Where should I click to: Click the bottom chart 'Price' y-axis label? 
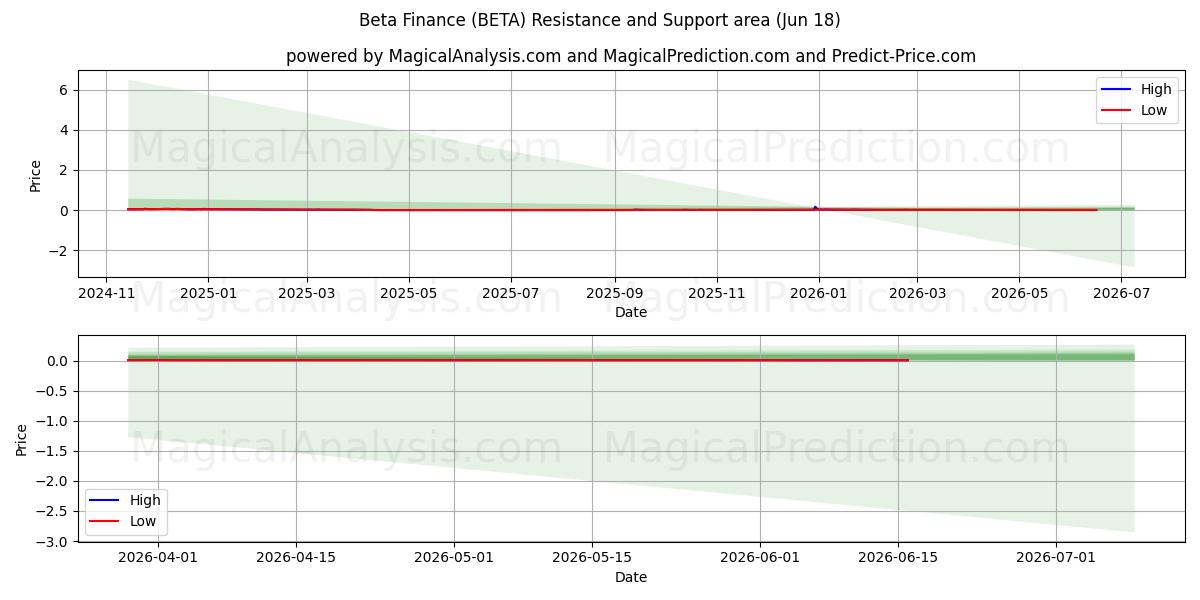(x=22, y=439)
